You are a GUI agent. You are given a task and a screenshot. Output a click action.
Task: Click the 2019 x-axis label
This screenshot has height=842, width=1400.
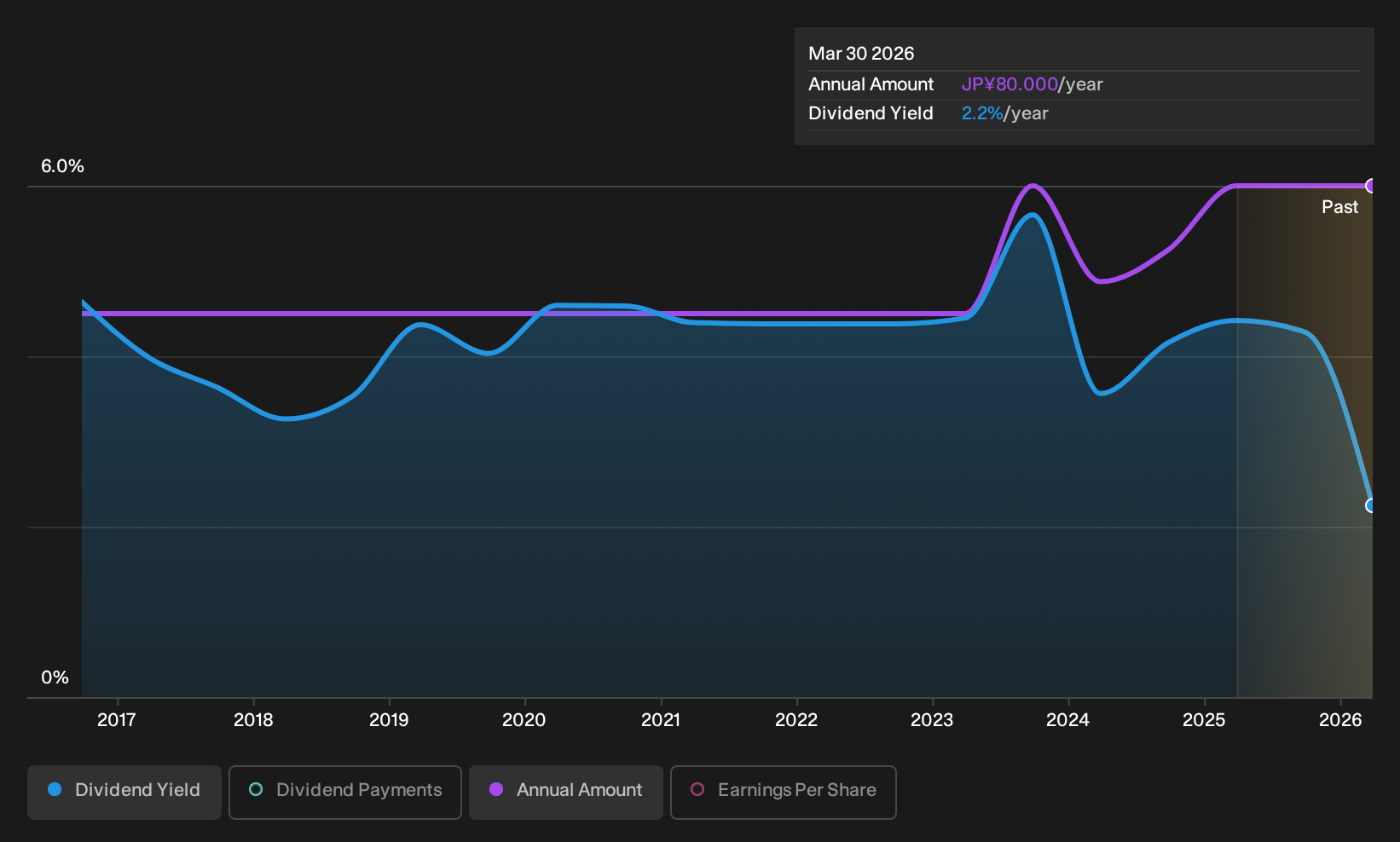coord(389,720)
